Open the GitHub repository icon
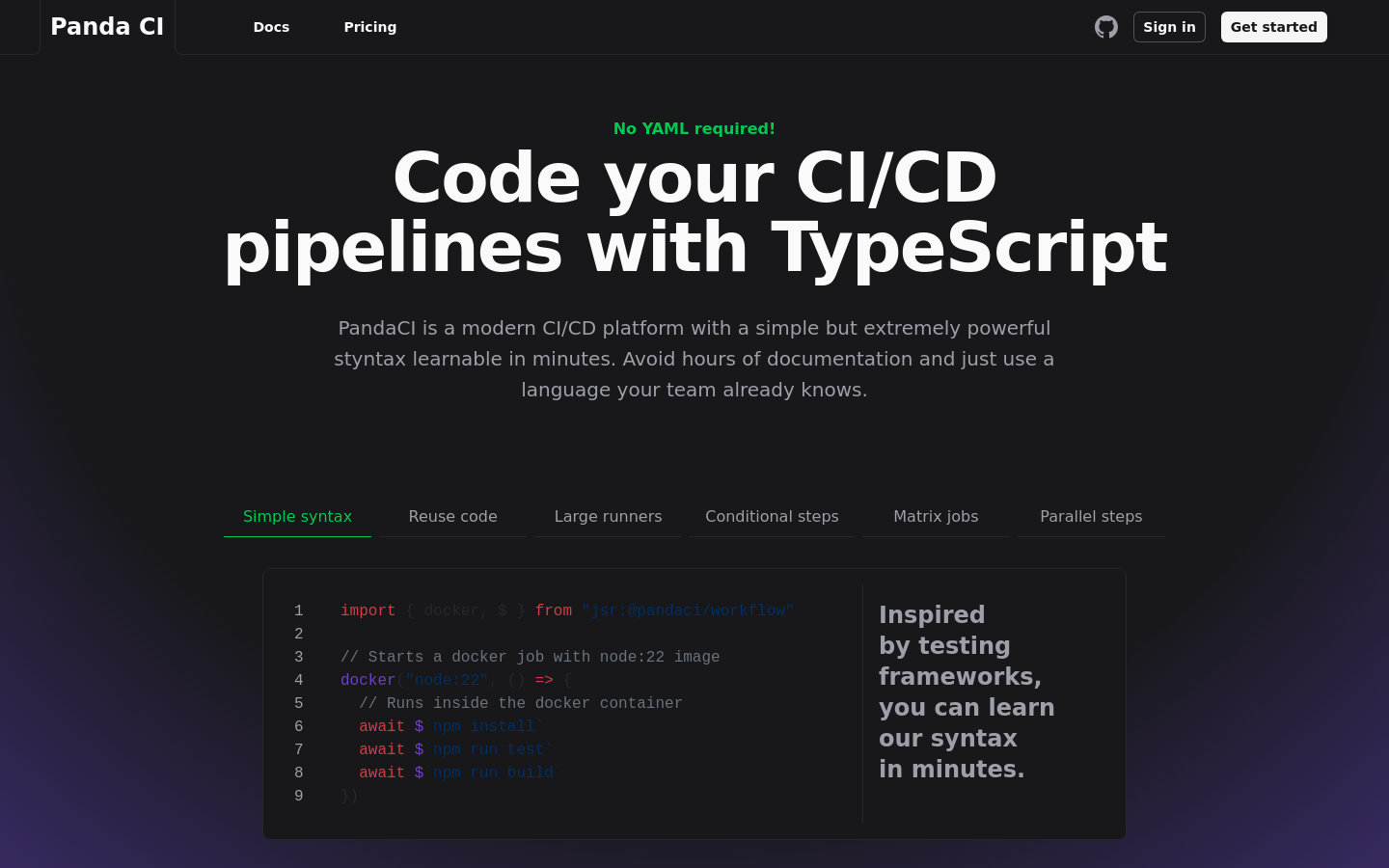1389x868 pixels. [1106, 27]
